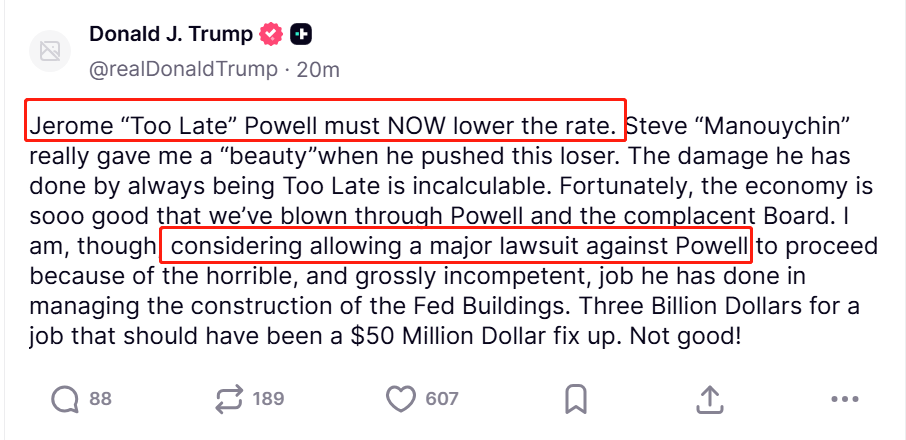906x440 pixels.
Task: Click the repost arrows icon
Action: (x=229, y=399)
